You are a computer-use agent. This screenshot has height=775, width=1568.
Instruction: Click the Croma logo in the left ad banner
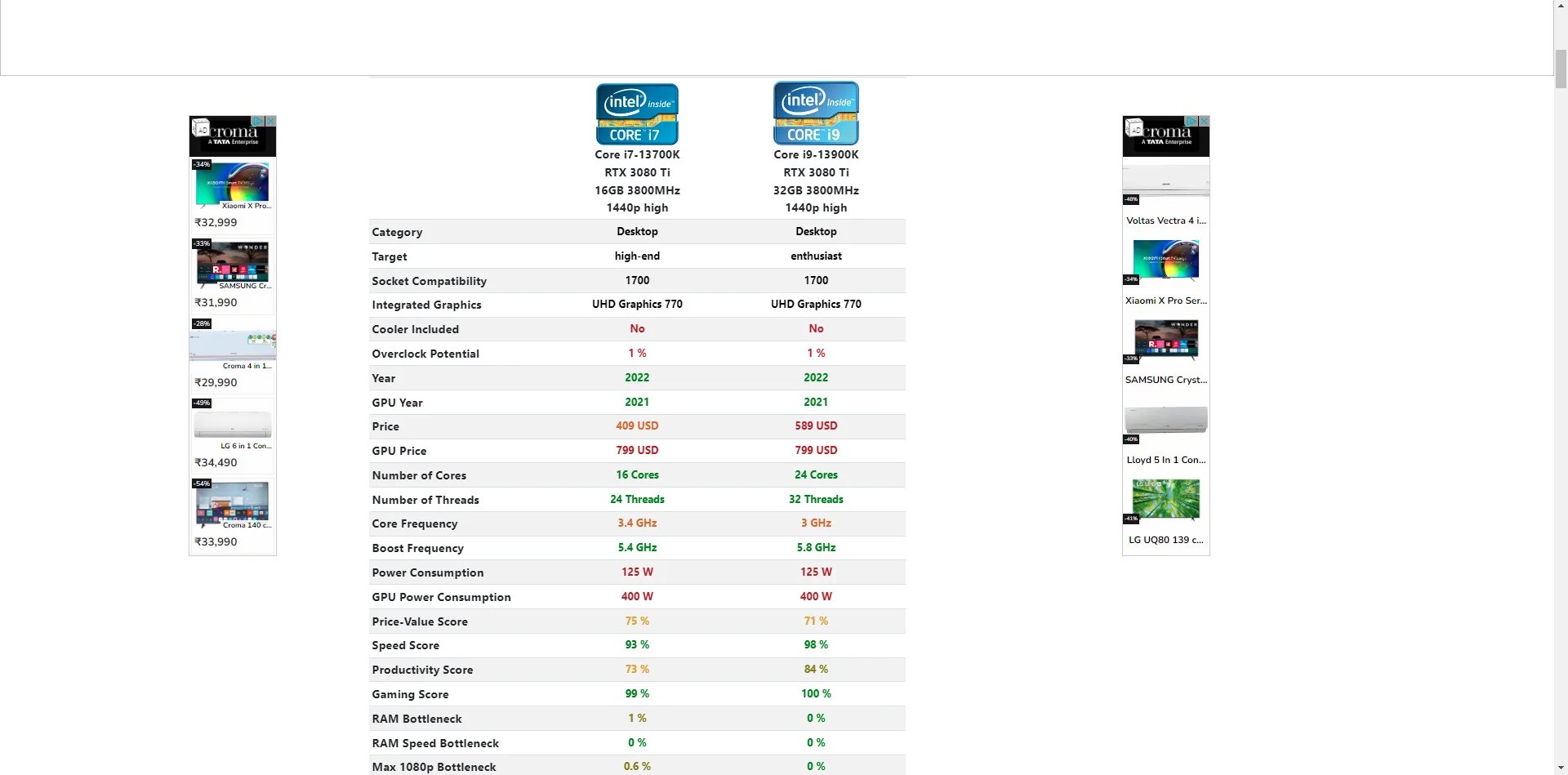(x=227, y=133)
